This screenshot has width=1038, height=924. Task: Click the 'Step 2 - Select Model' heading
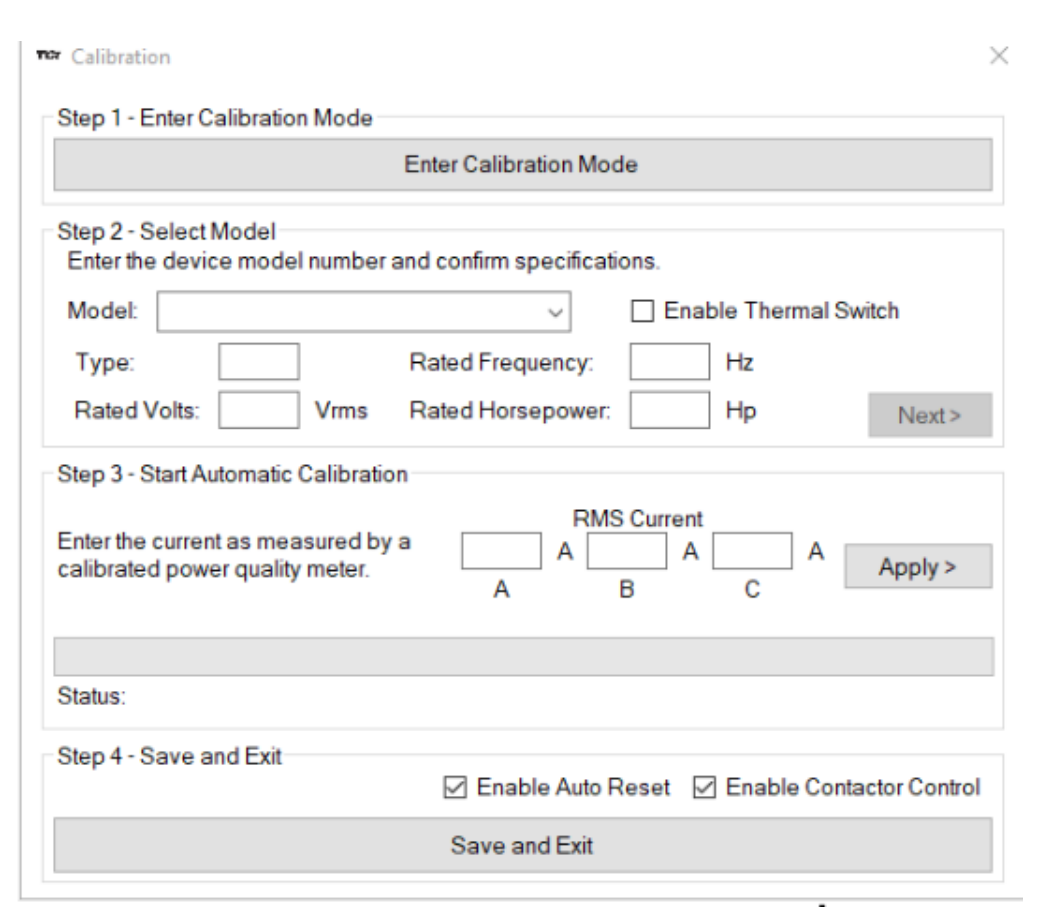(x=166, y=232)
